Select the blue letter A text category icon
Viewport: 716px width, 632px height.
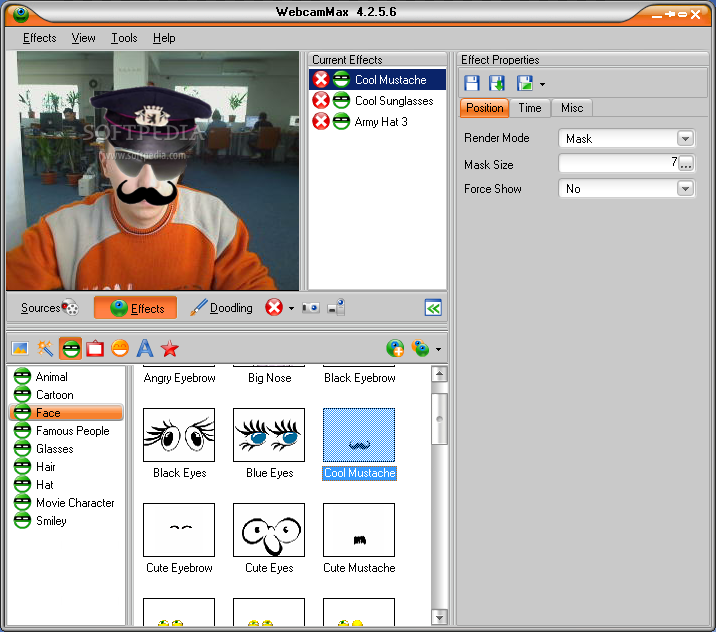coord(145,348)
